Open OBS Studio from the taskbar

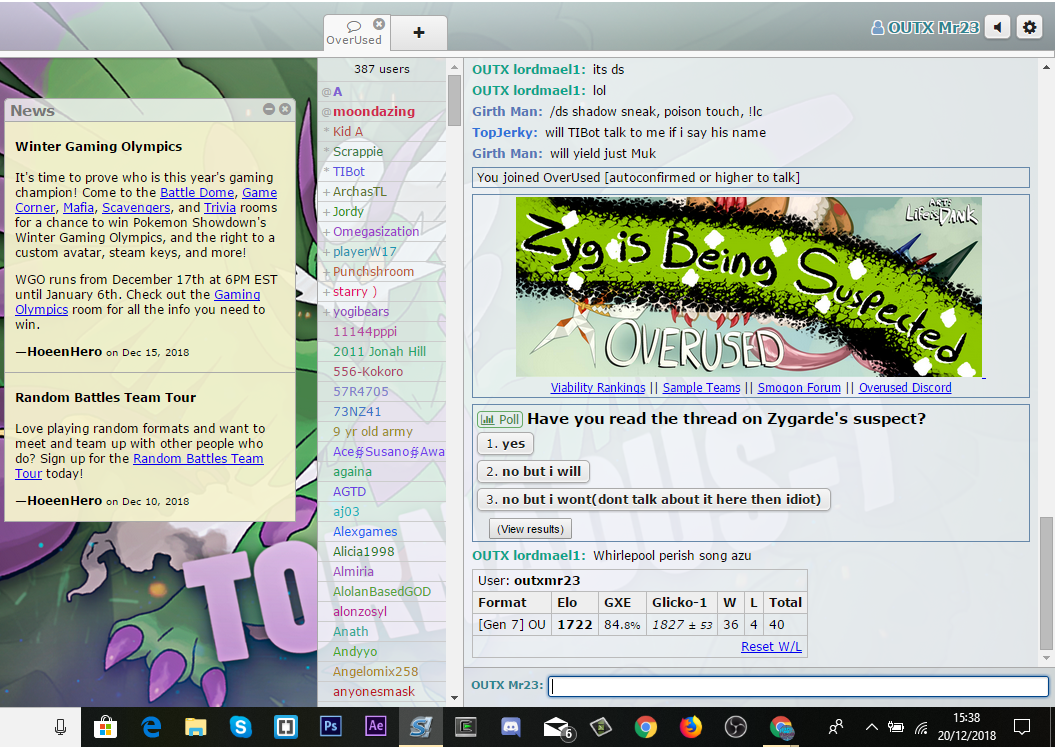point(736,727)
